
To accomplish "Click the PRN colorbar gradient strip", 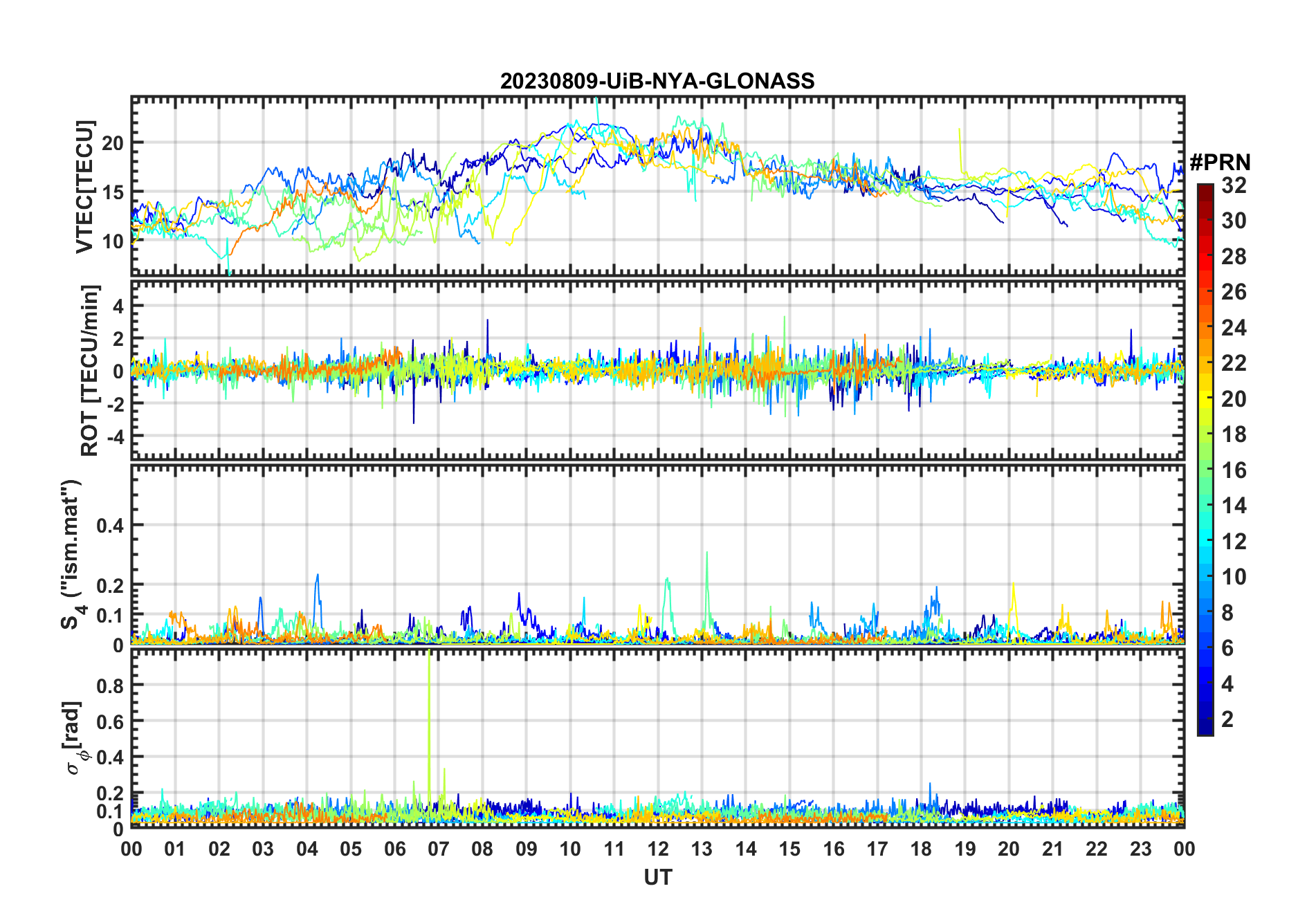I will coord(1205,459).
